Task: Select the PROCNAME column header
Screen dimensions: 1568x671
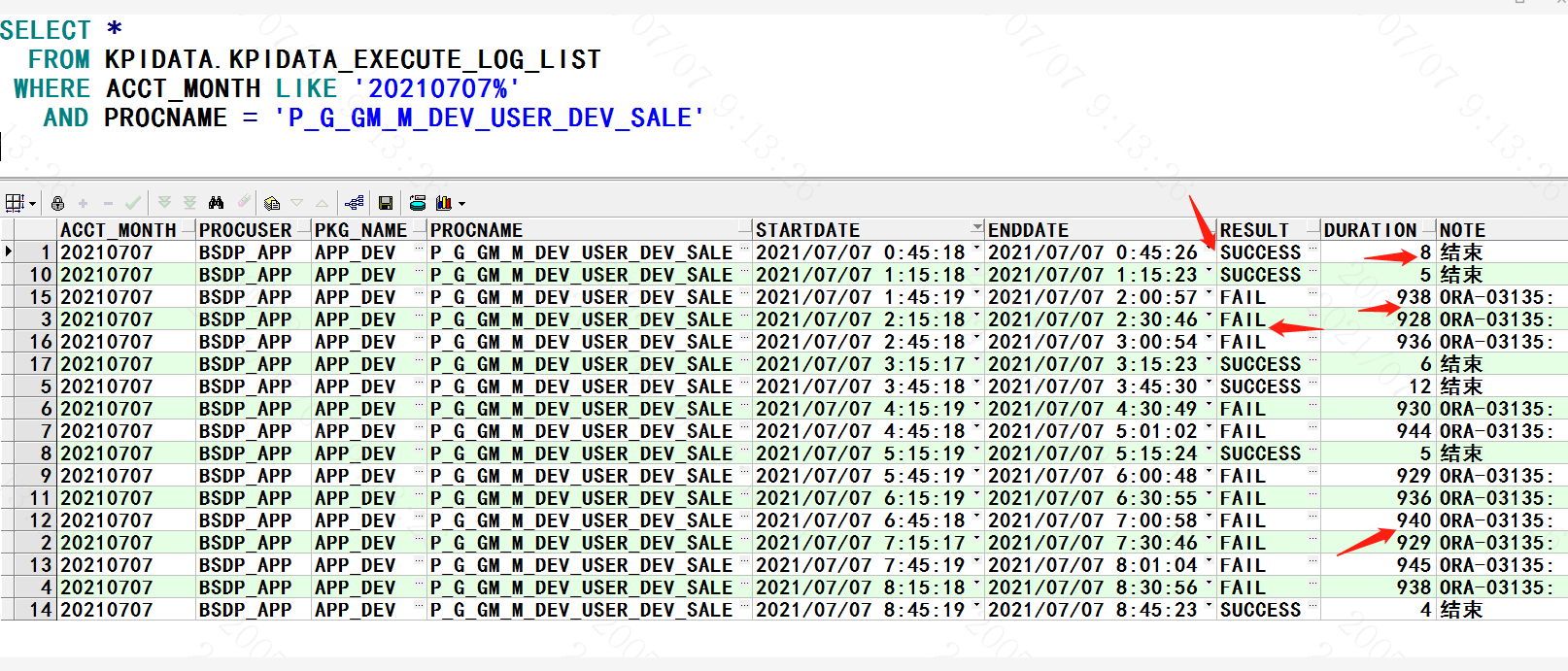Action: click(x=590, y=230)
